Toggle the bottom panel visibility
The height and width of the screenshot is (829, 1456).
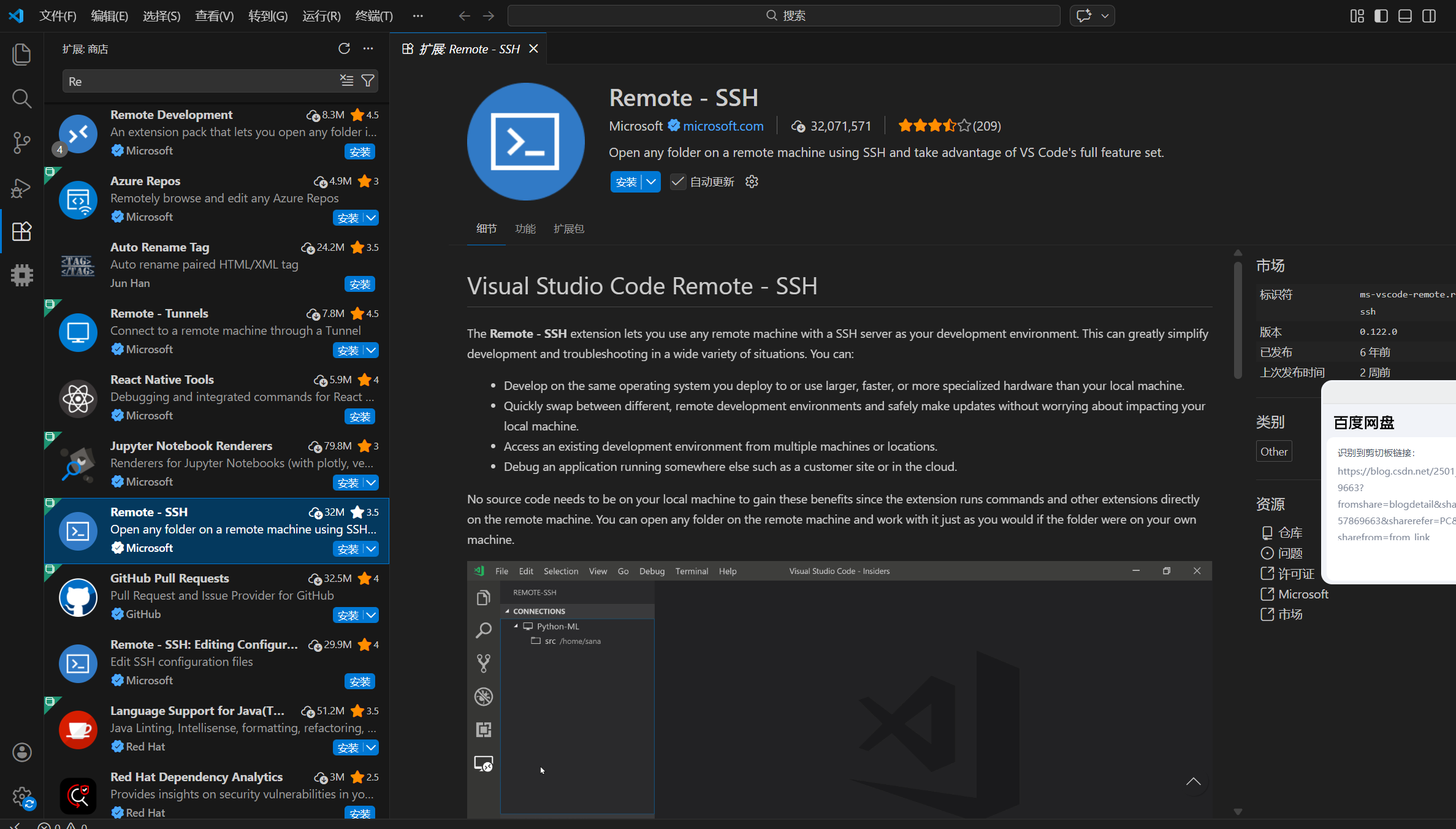click(x=1405, y=16)
